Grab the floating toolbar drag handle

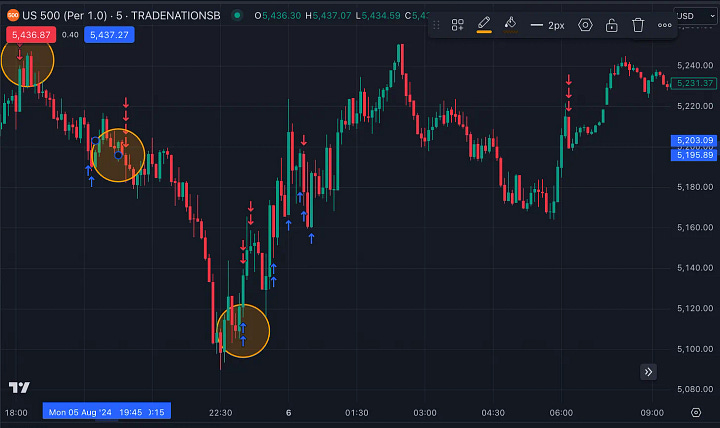(x=436, y=25)
